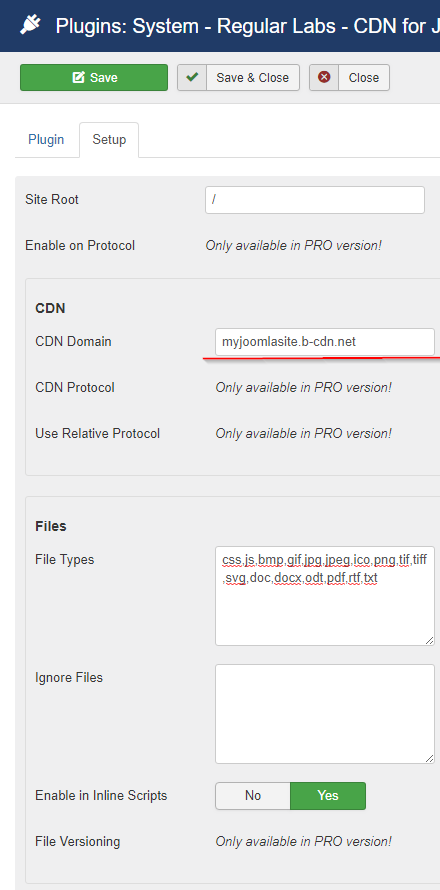Set Enable in Inline Scripts to No

(x=253, y=796)
